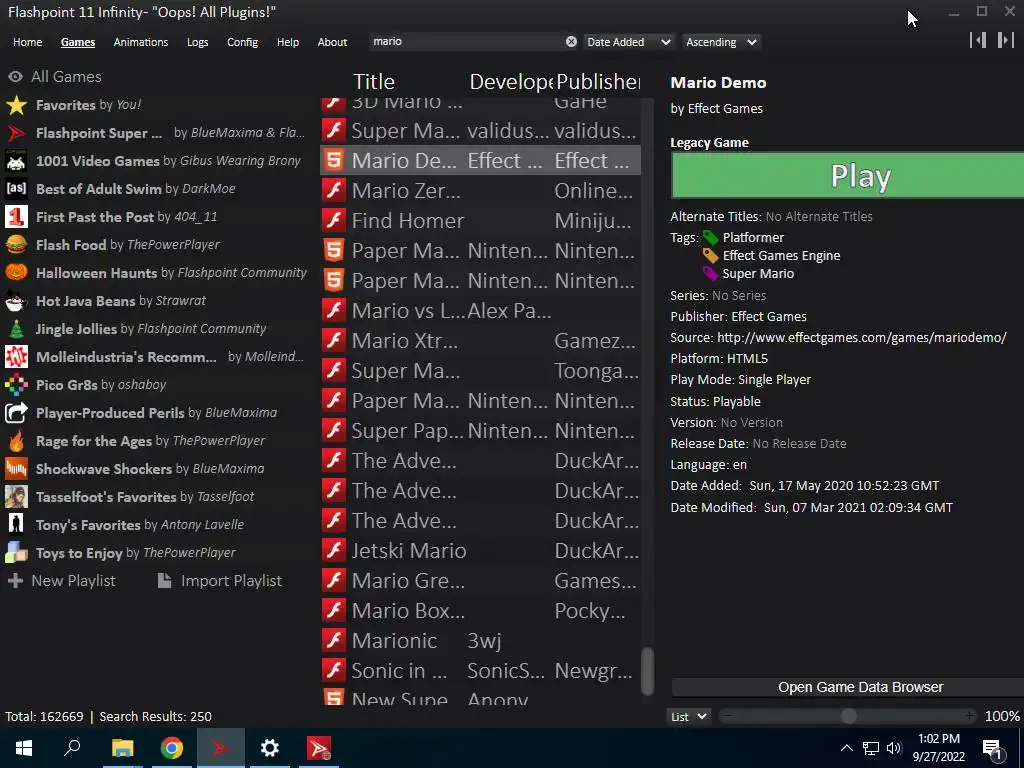The height and width of the screenshot is (768, 1024).
Task: Open the Logs tab
Action: coord(197,42)
